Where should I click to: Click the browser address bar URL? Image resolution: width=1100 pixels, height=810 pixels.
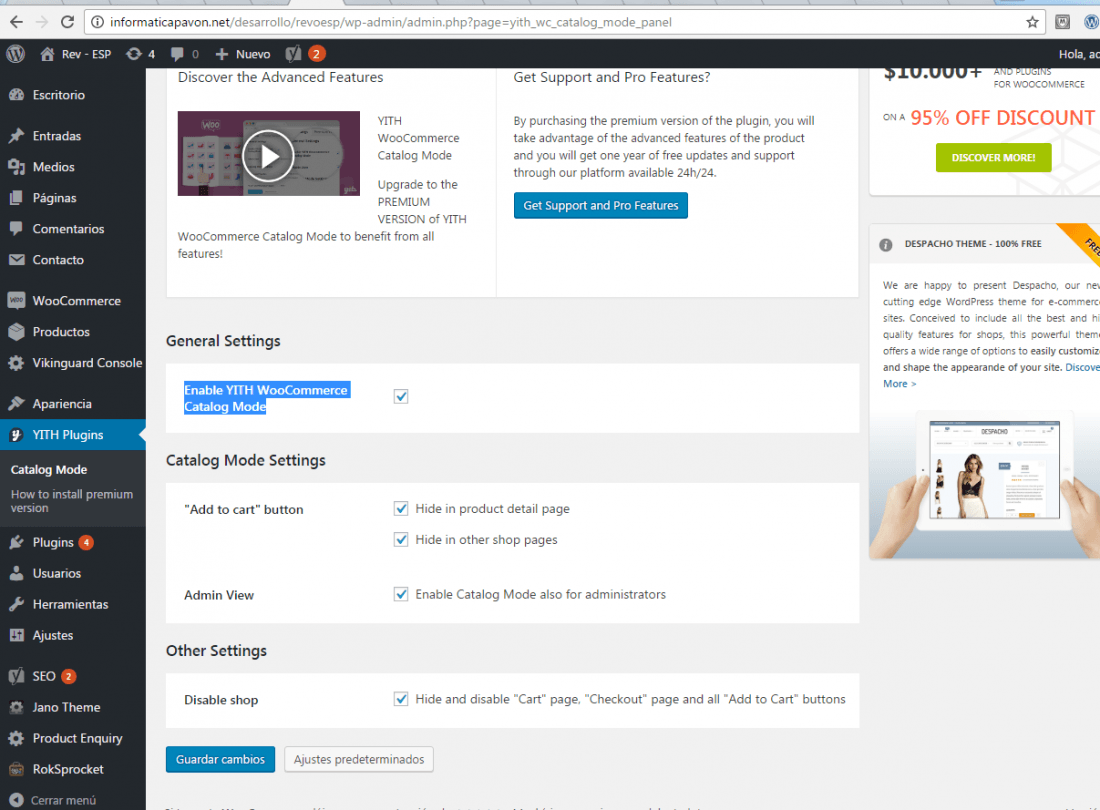(x=390, y=22)
